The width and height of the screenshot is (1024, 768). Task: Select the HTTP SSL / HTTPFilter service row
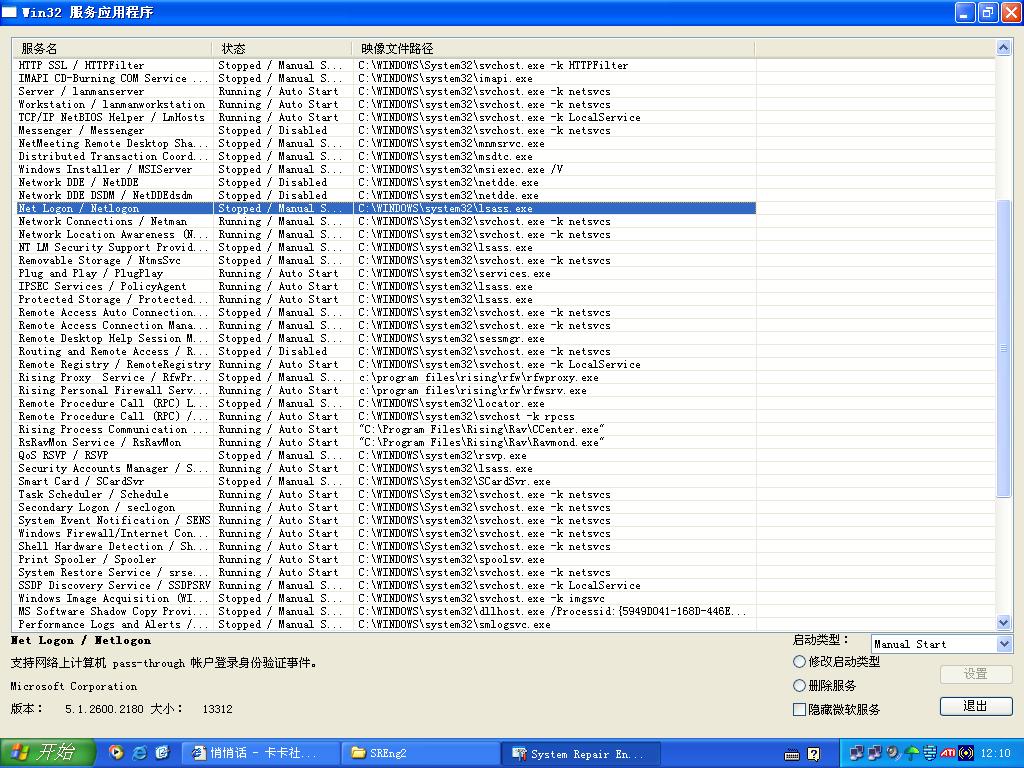pos(385,65)
